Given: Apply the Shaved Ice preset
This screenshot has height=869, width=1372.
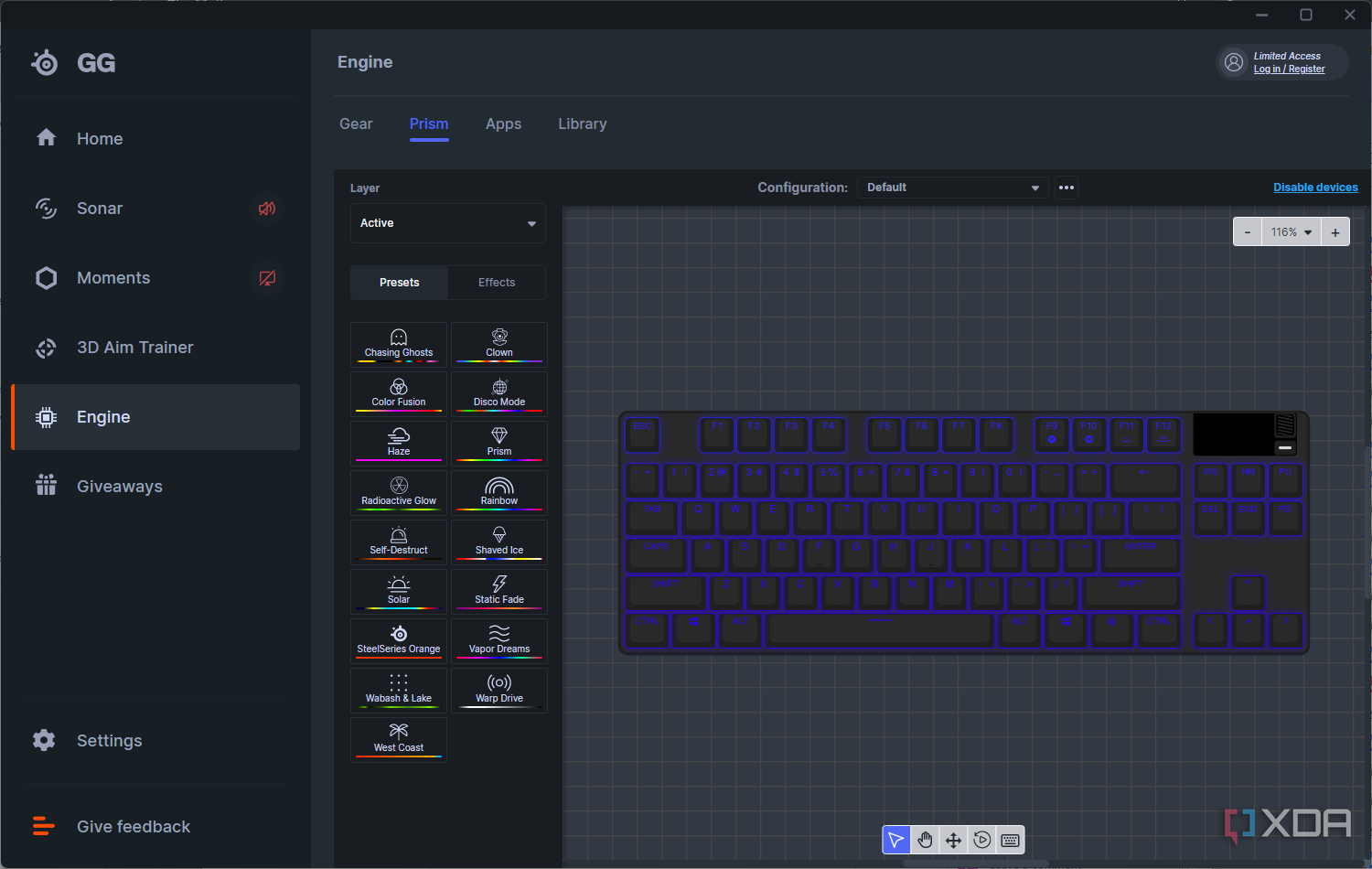Looking at the screenshot, I should coord(499,542).
